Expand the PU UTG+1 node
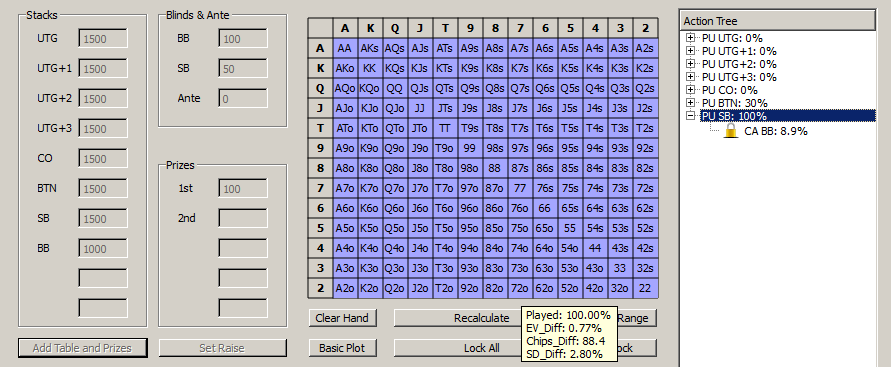The image size is (891, 367). coord(691,51)
